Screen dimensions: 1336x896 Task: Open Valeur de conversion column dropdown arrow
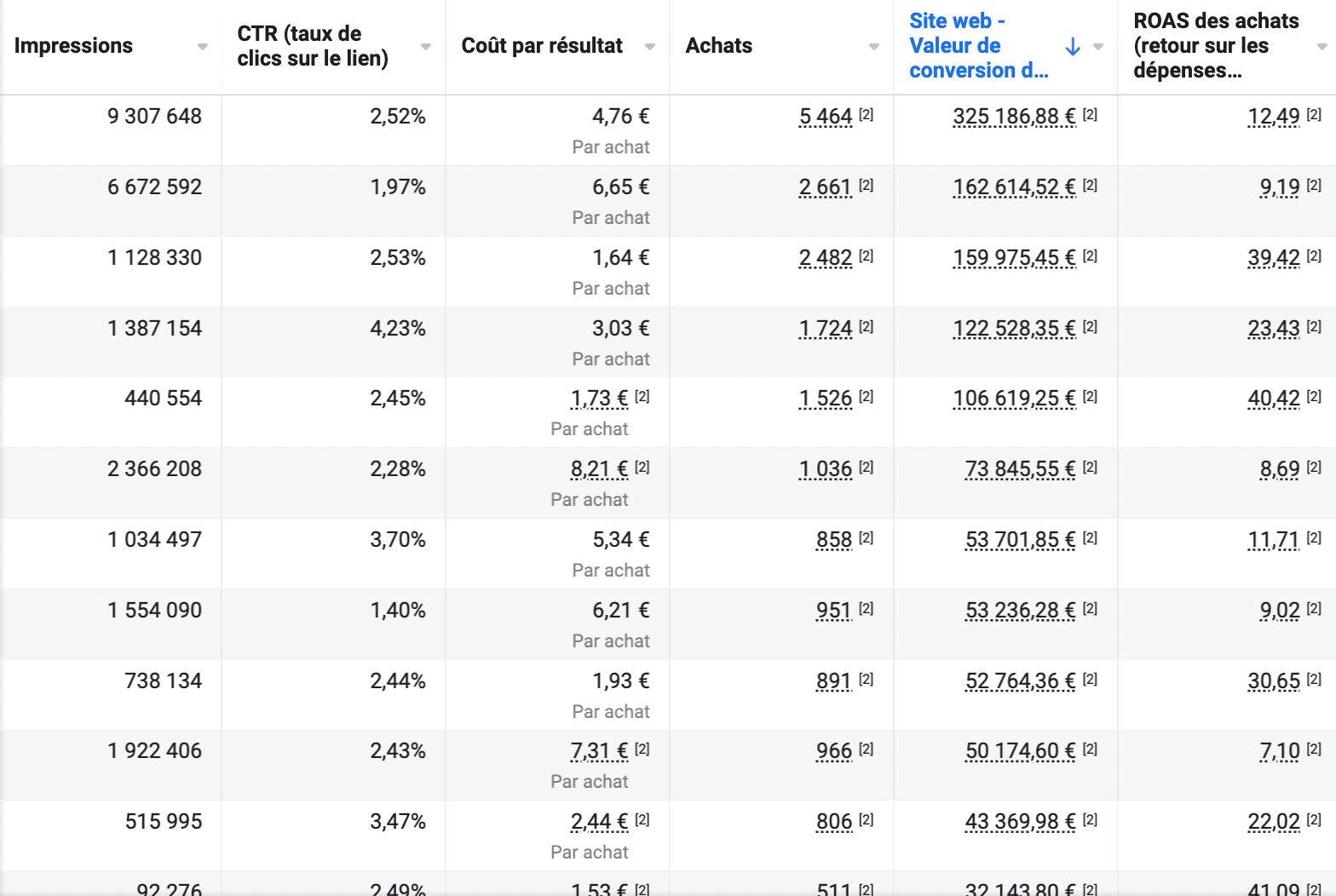[x=1098, y=47]
